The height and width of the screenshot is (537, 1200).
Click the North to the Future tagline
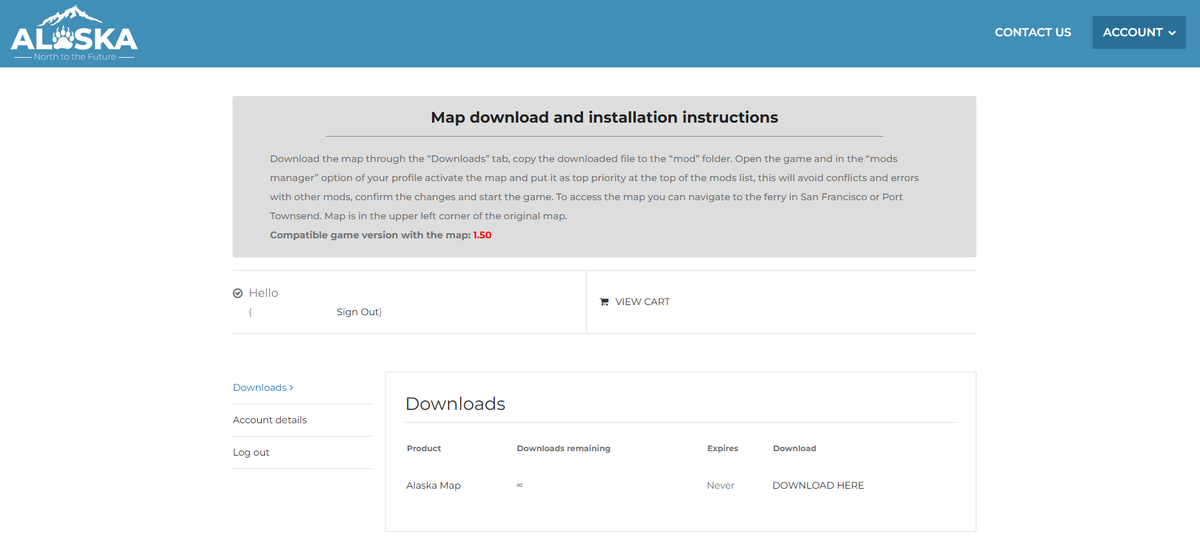[74, 57]
